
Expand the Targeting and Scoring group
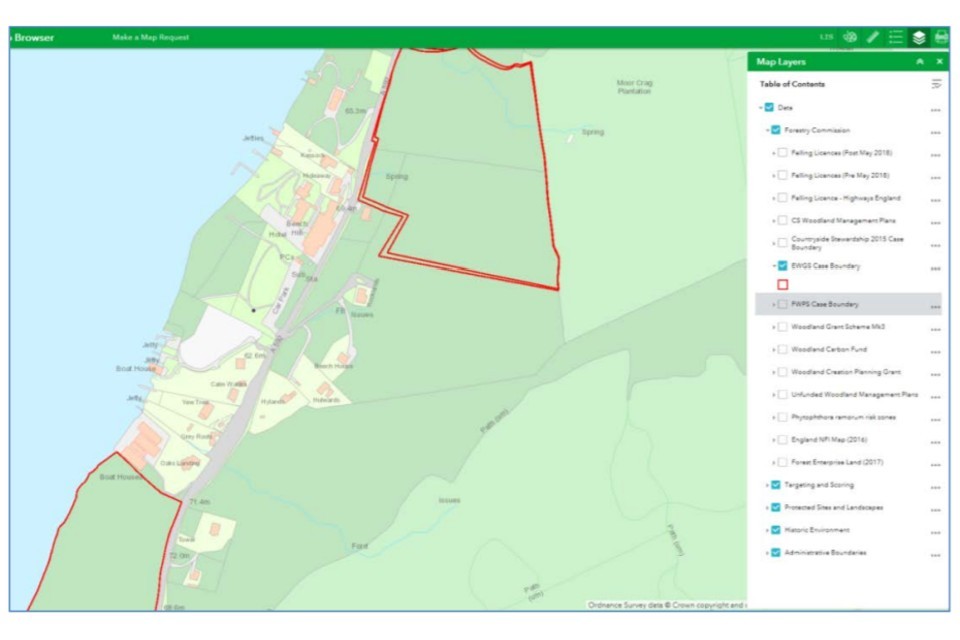click(766, 485)
